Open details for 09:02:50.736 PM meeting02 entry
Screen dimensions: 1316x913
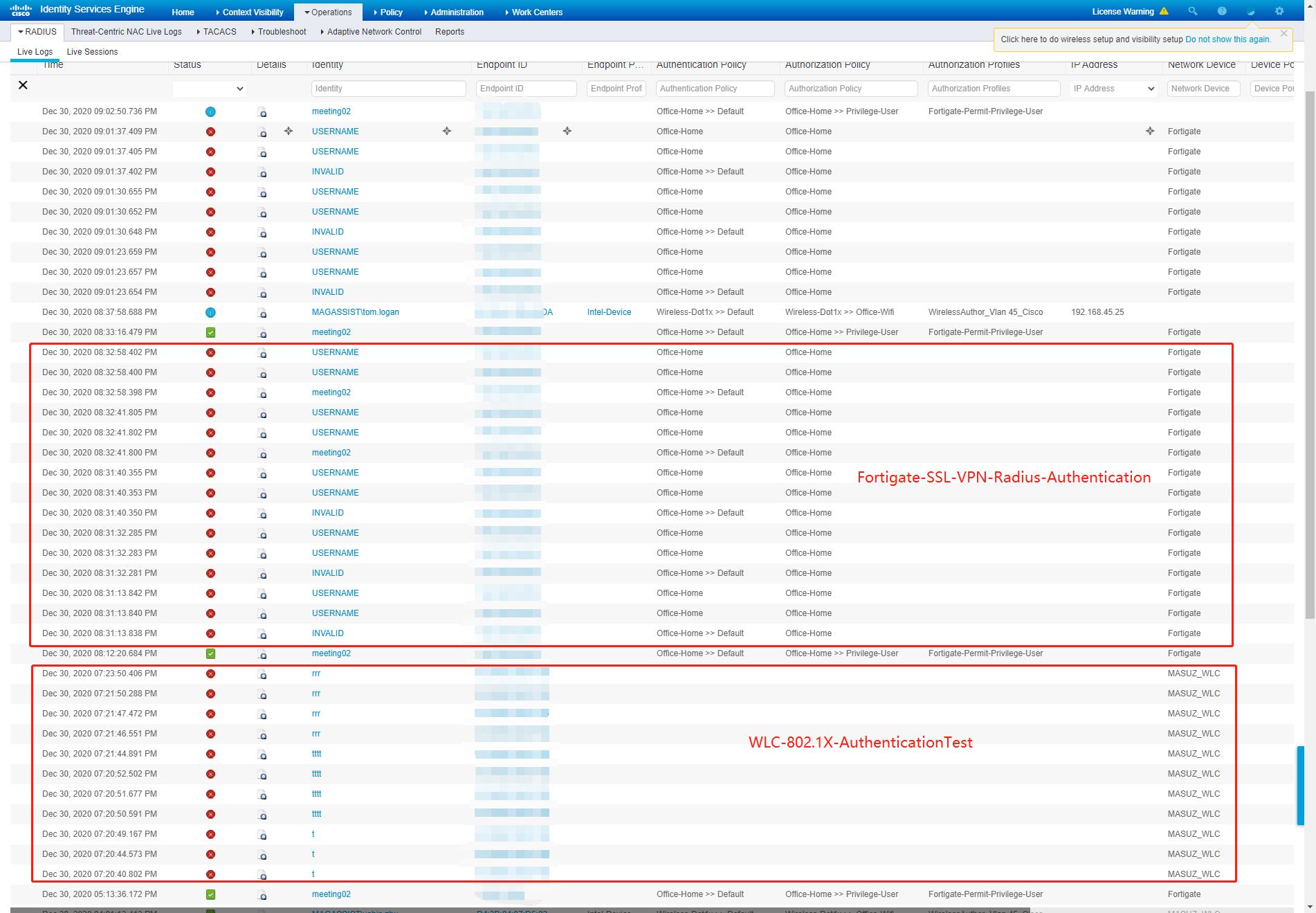[262, 112]
